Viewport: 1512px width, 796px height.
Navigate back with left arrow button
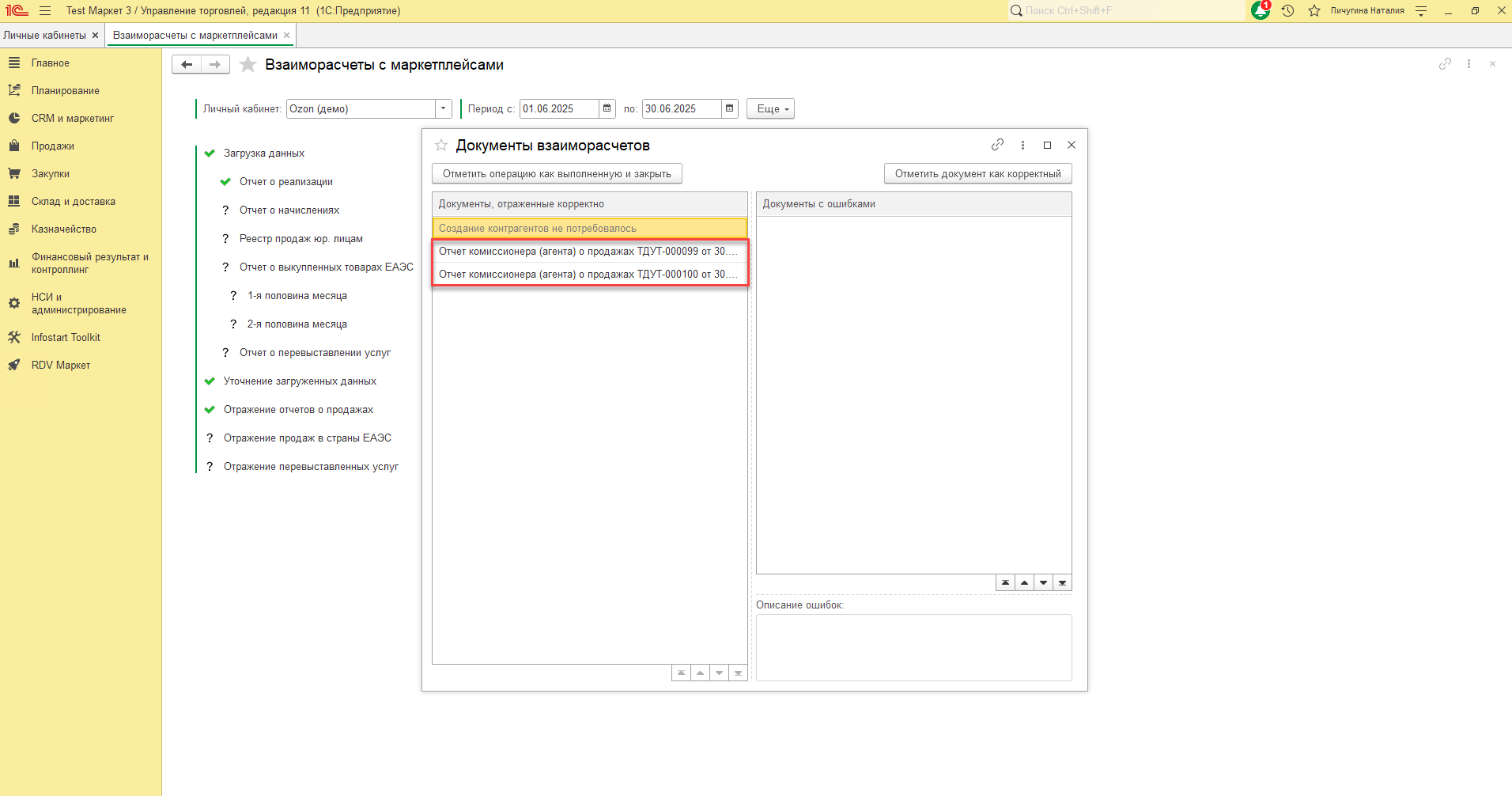coord(187,65)
